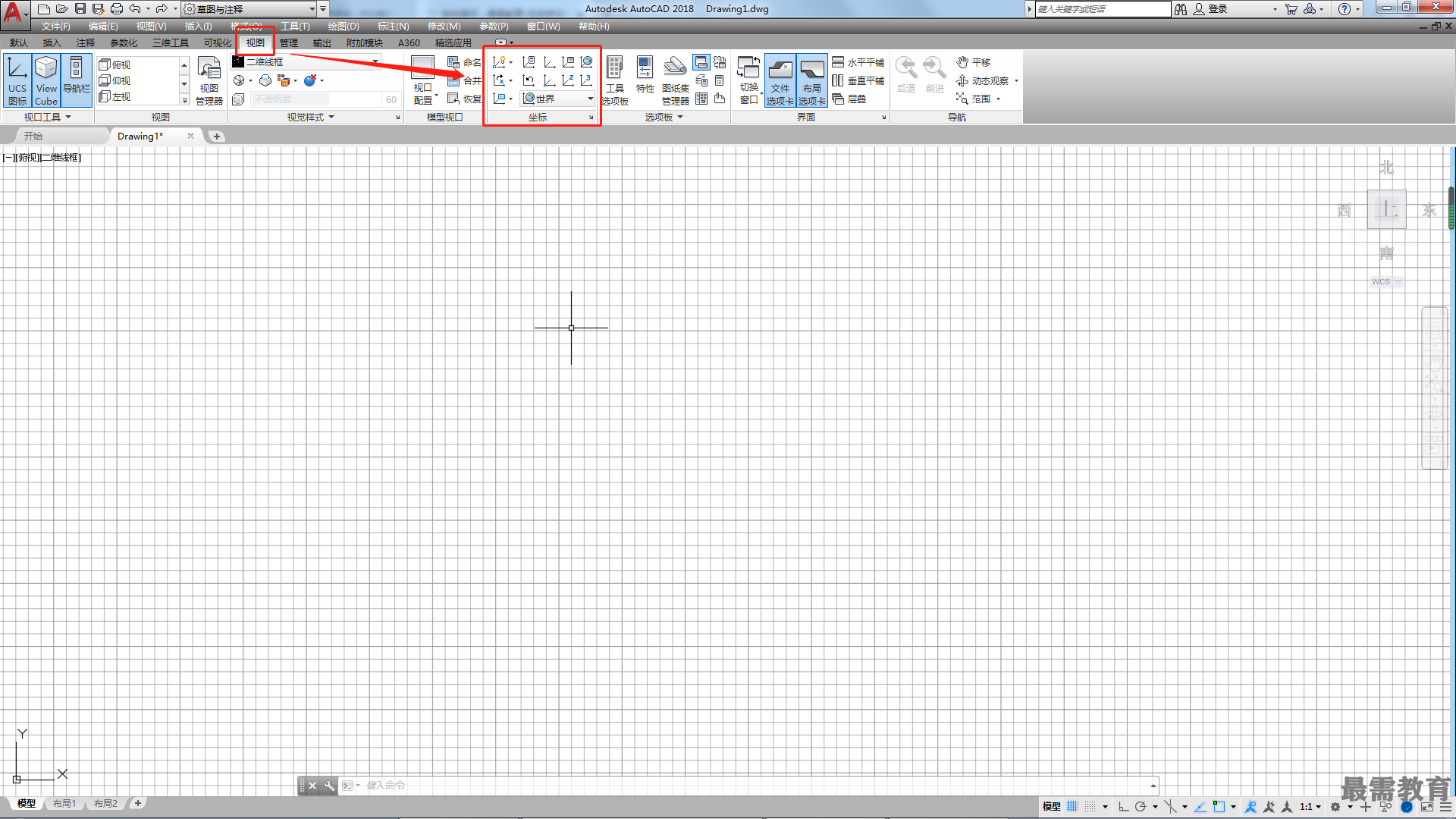
Task: Click the UCS previous icon
Action: click(529, 80)
